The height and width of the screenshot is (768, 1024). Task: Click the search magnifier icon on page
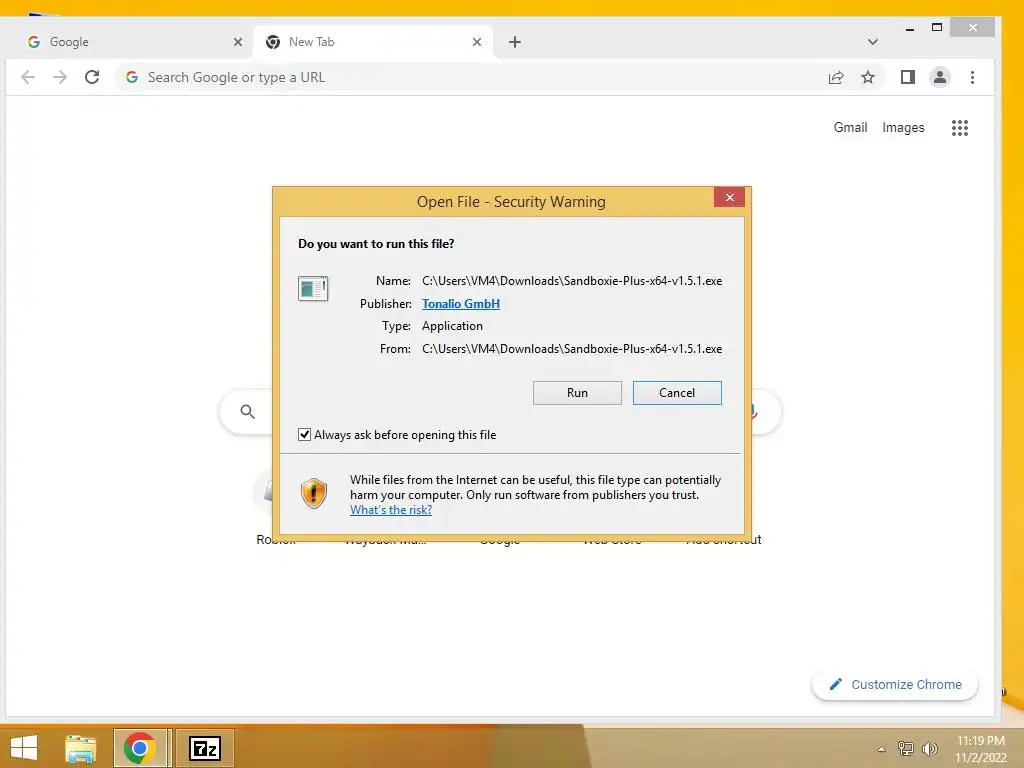(x=248, y=411)
